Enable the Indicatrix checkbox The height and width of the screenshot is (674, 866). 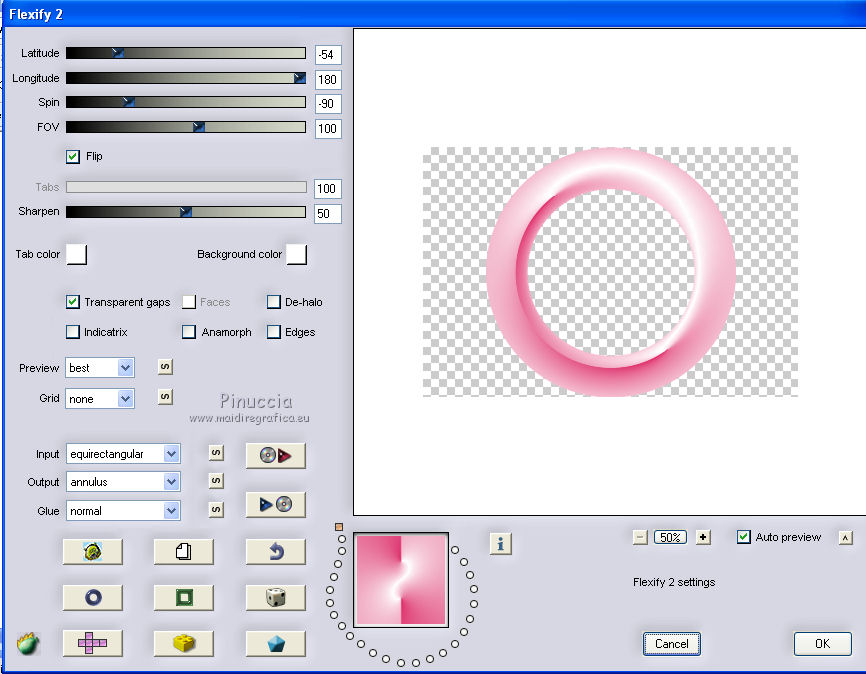pyautogui.click(x=72, y=331)
